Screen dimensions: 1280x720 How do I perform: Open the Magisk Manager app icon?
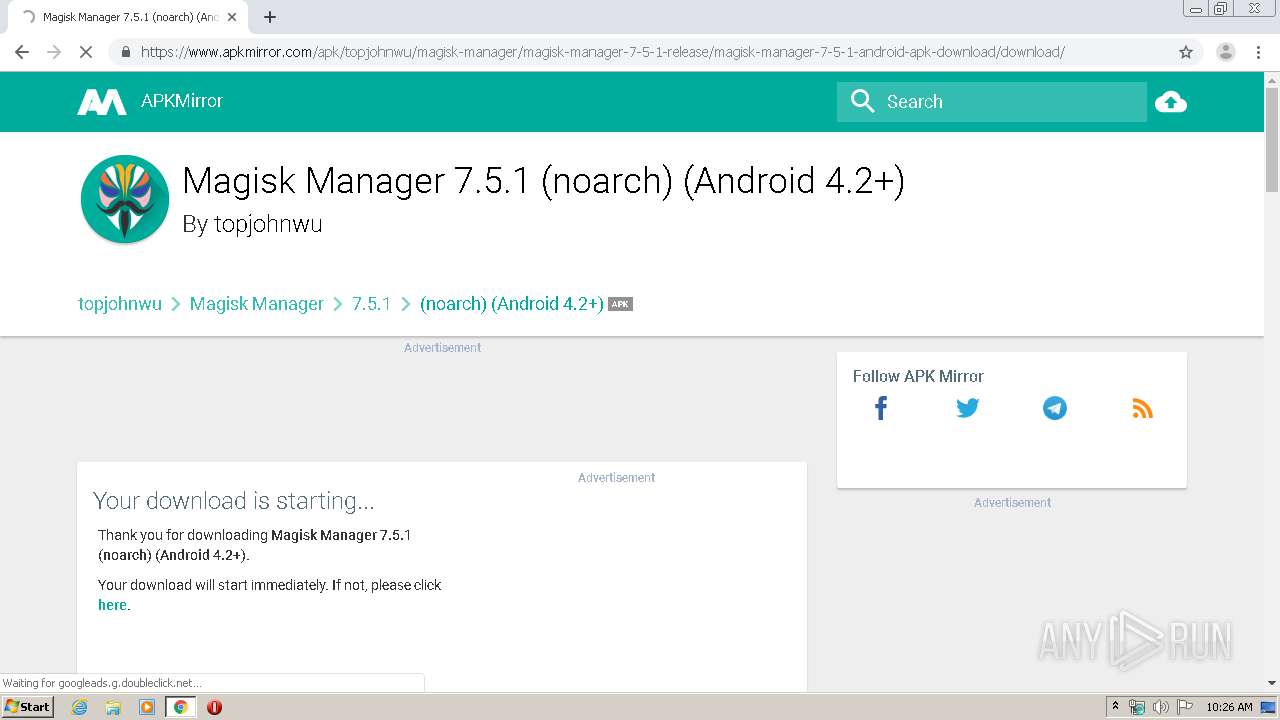click(x=125, y=199)
